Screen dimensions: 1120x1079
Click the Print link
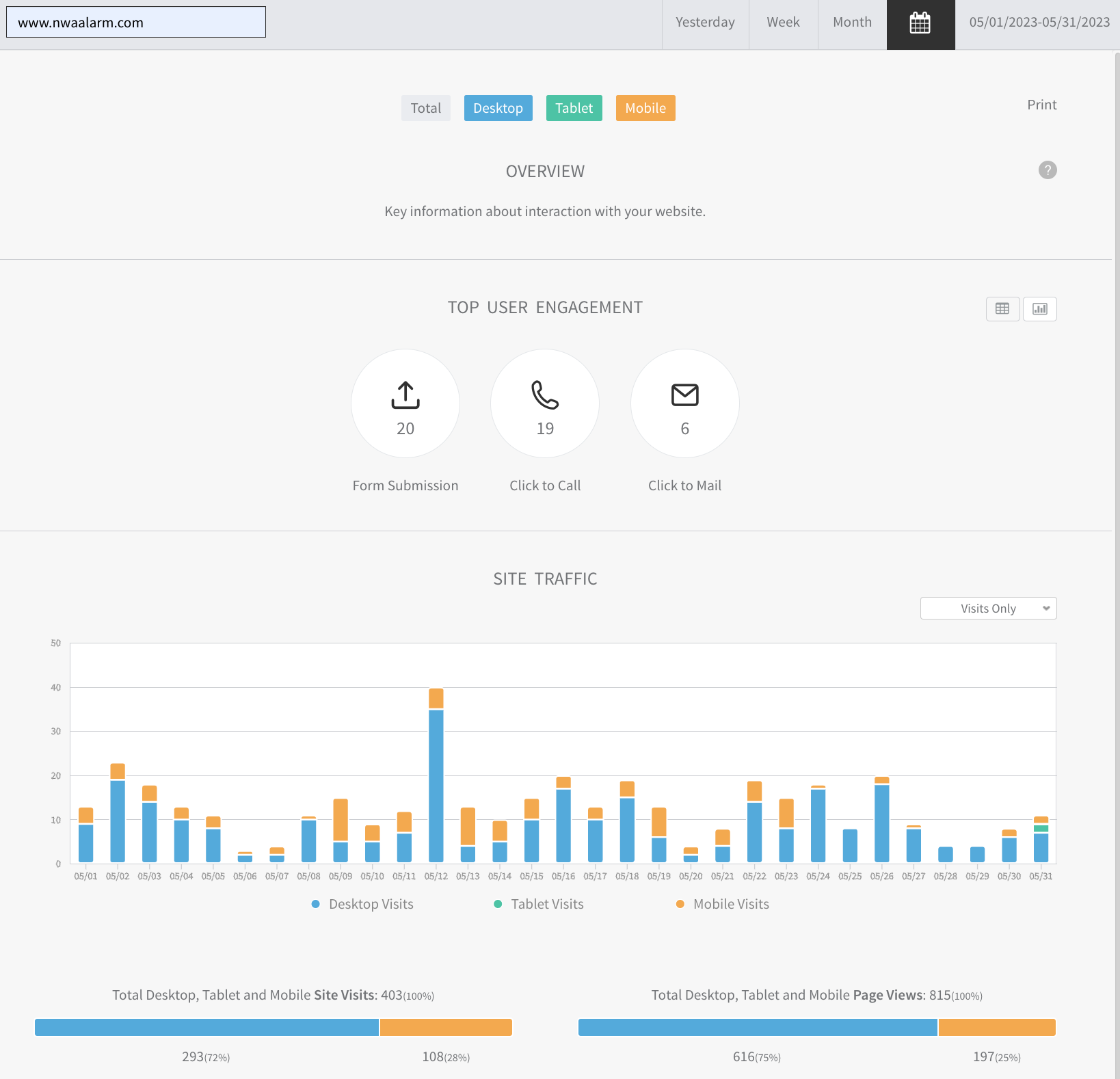point(1041,105)
